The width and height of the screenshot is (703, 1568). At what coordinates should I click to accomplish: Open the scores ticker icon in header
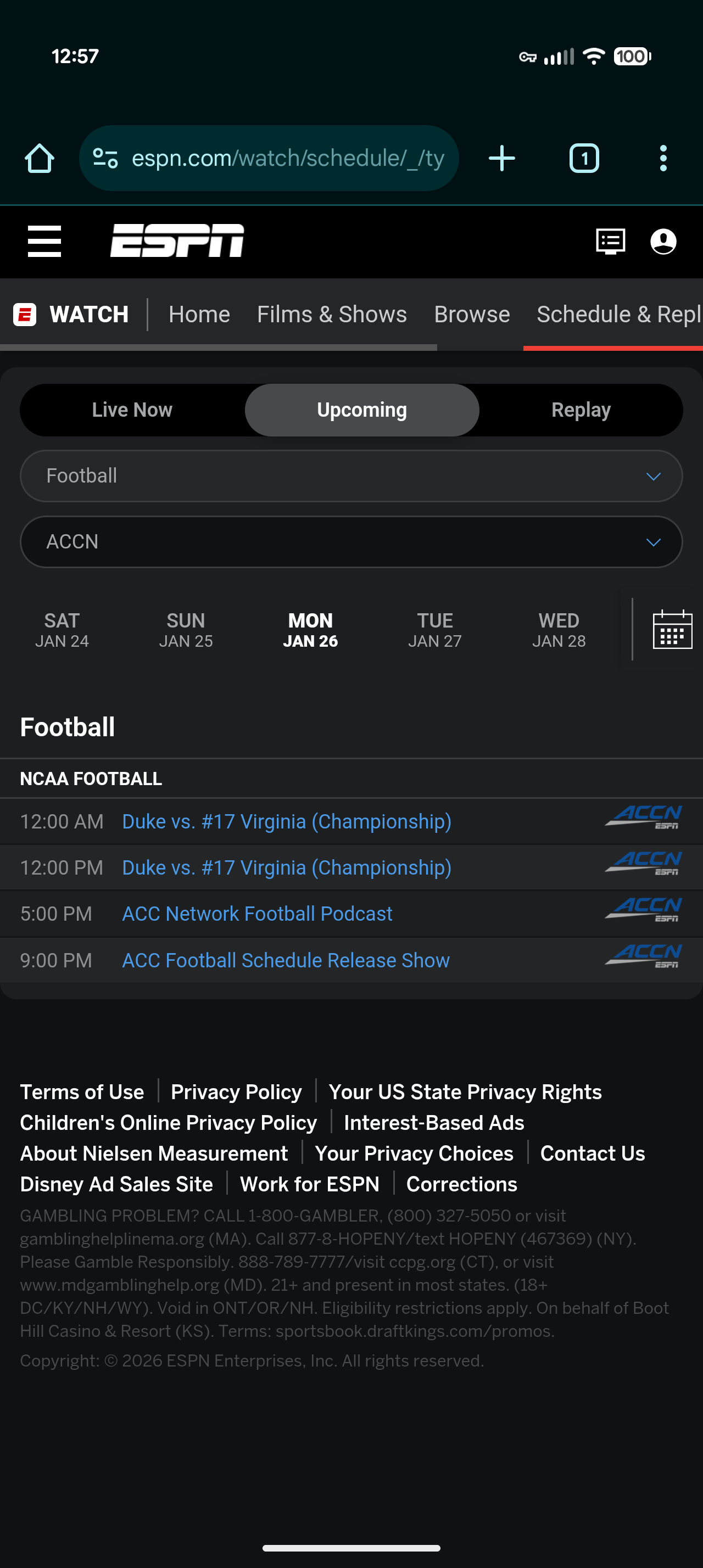(611, 242)
